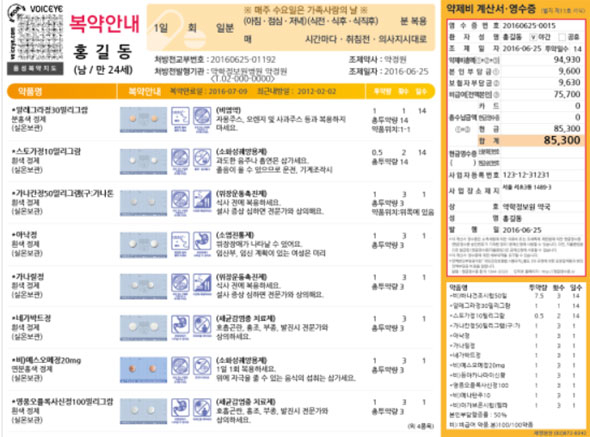Open the orange 비)에스오메정20mg pill photo
Viewport: 590px width, 437px height.
(x=143, y=370)
